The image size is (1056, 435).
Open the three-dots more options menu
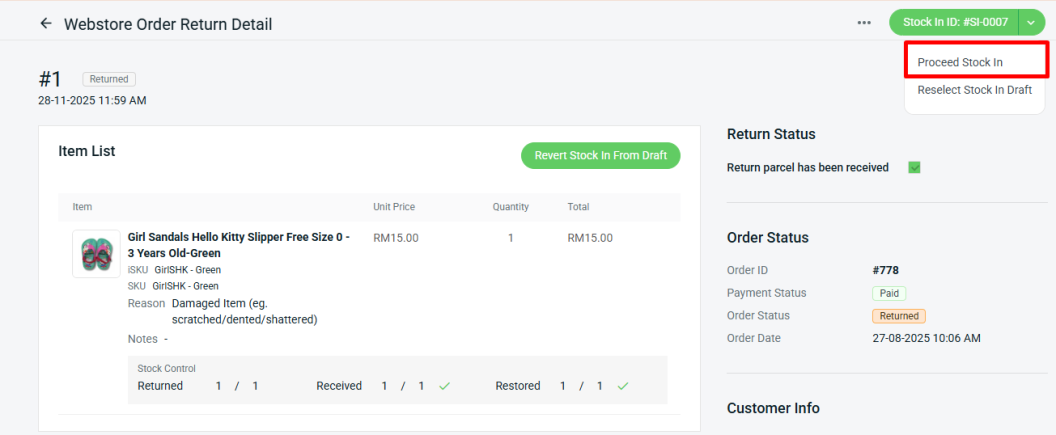coord(864,23)
